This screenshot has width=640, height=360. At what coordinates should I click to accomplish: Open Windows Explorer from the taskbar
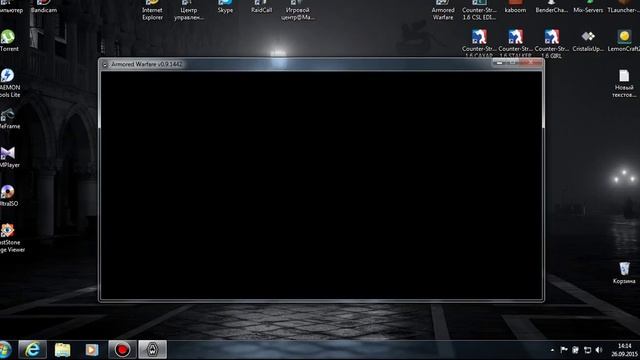tap(62, 350)
